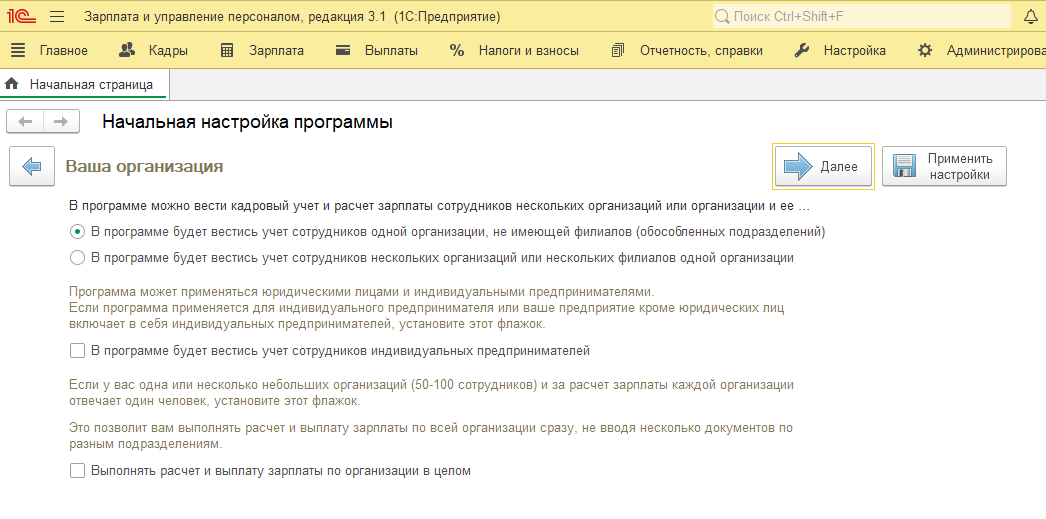Screen dimensions: 1046x519
Task: Enable accounting for individual entrepreneurs' employees
Action: 330,350
